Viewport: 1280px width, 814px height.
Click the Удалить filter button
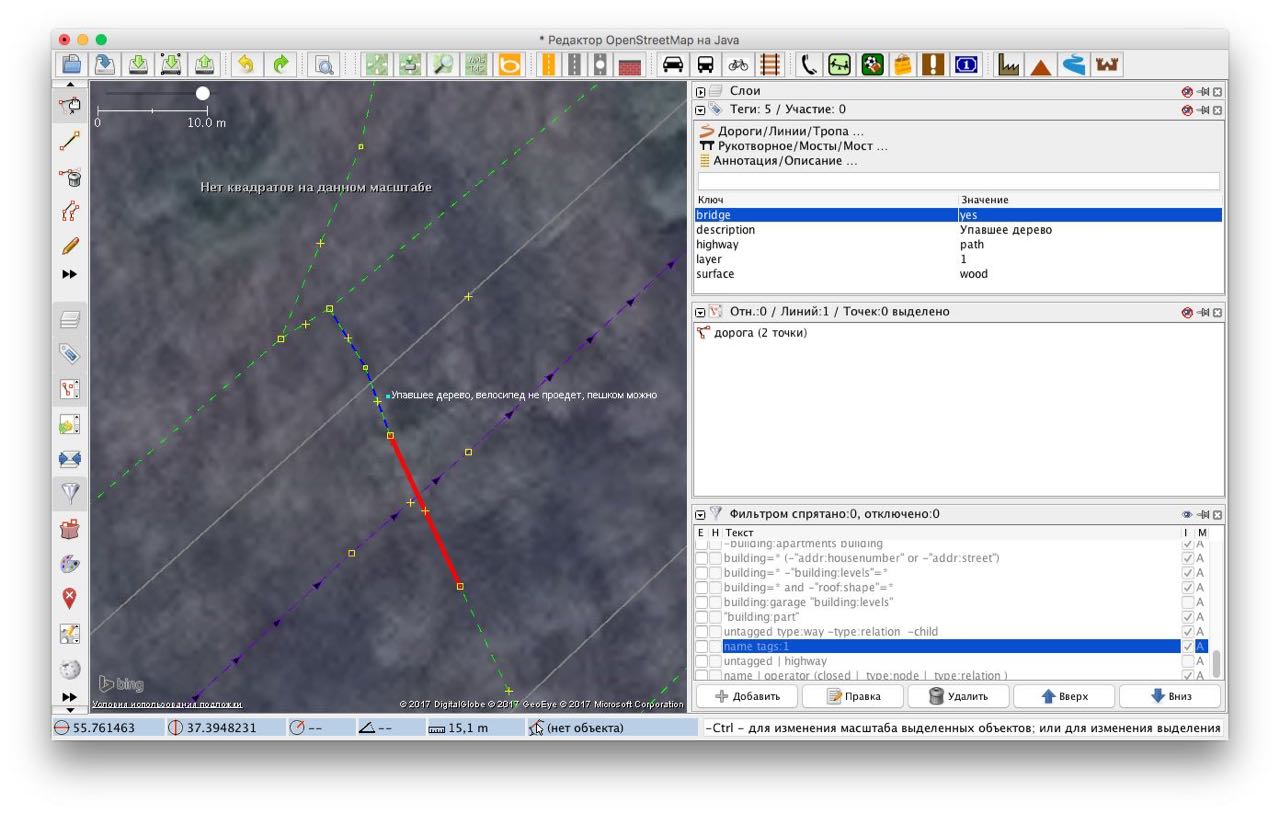pyautogui.click(x=958, y=696)
